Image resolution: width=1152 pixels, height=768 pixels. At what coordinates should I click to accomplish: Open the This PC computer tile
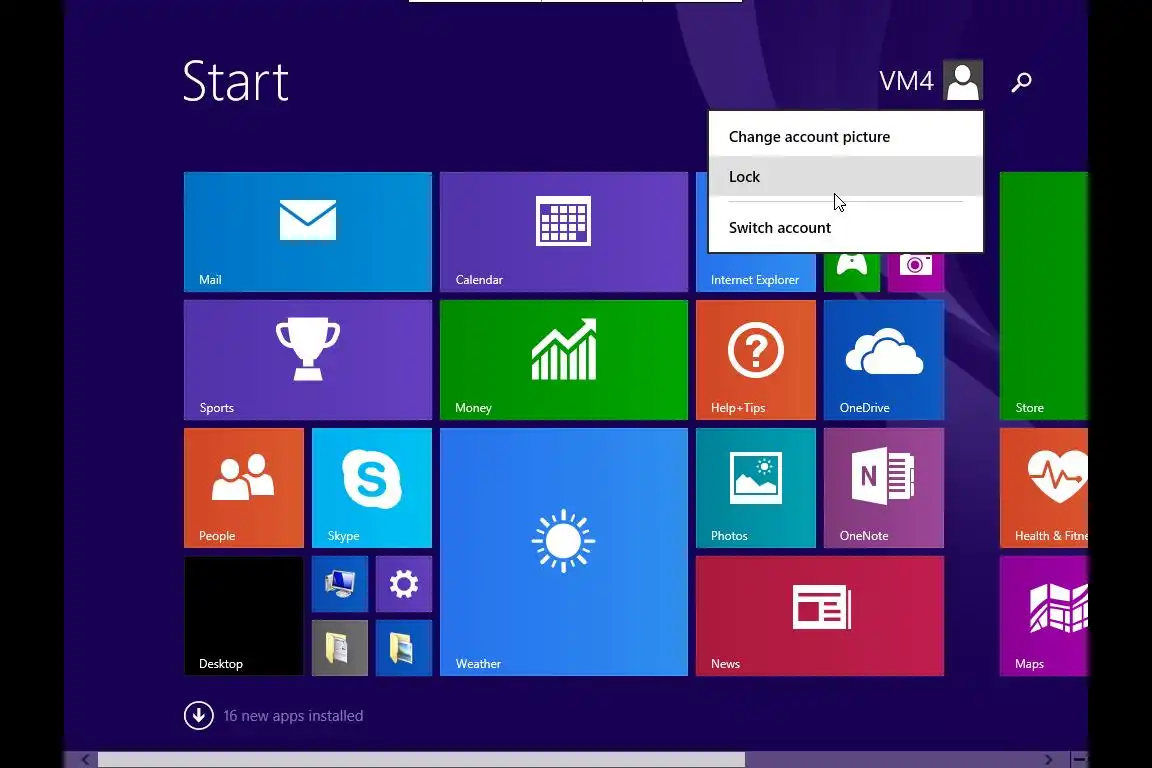(339, 584)
